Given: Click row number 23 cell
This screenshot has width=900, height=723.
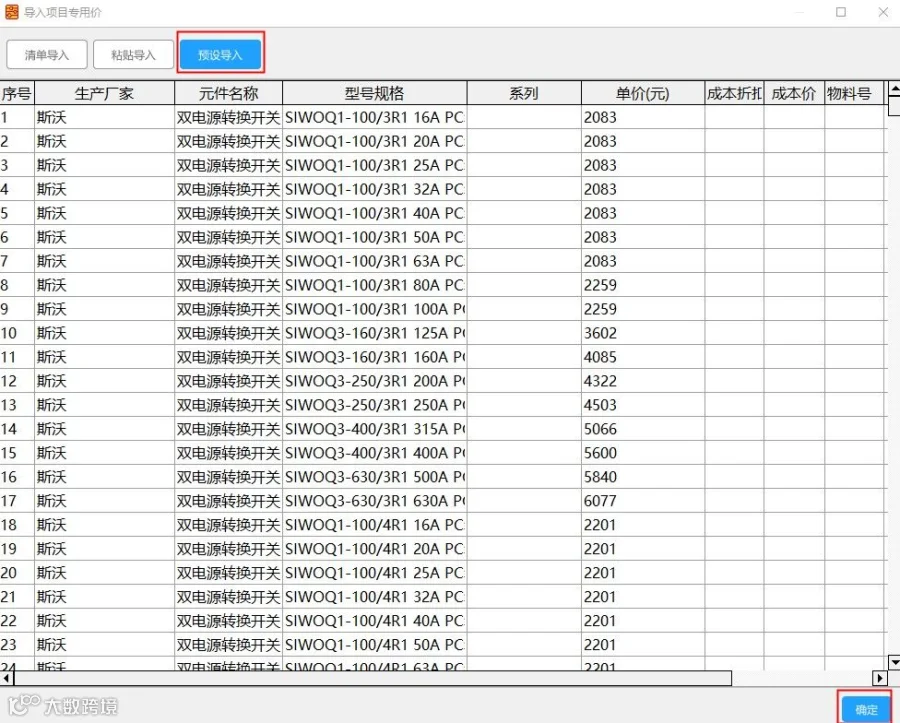Looking at the screenshot, I should coord(17,645).
